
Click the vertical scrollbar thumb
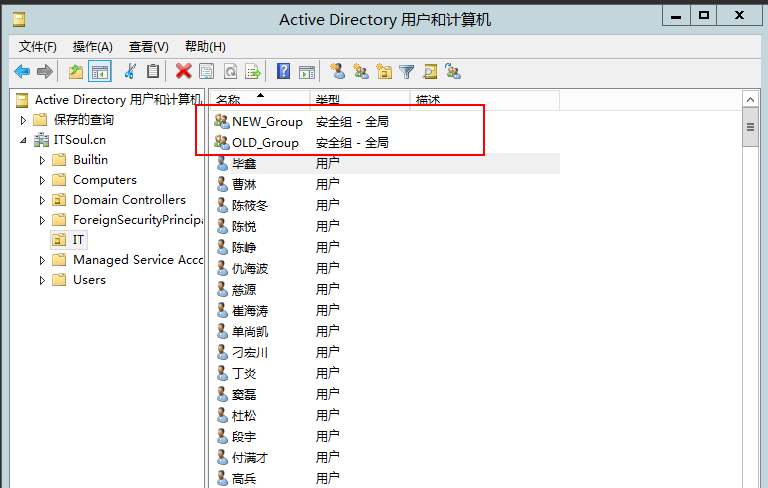click(x=750, y=128)
